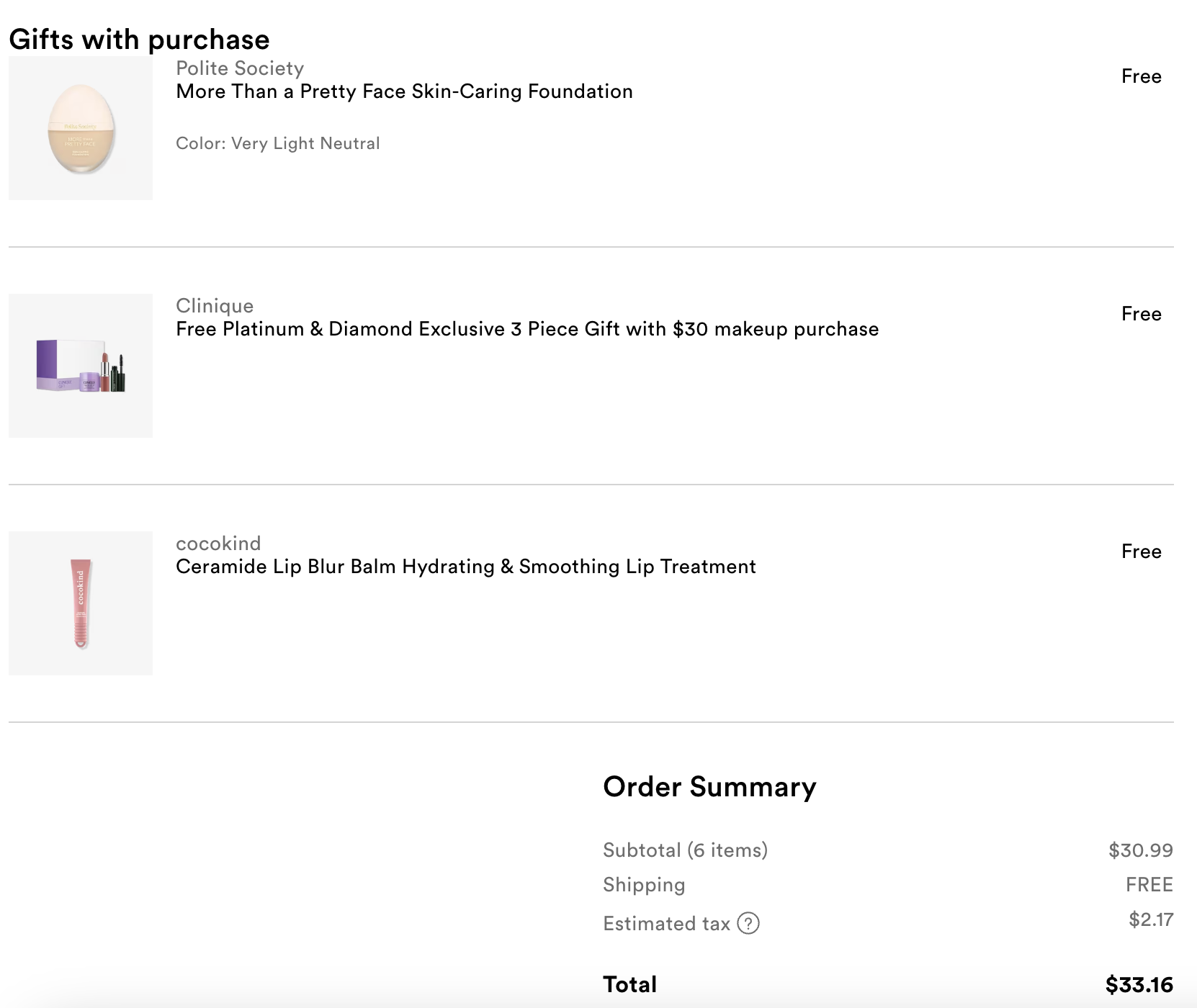Open Free Platinum & Diamond Exclusive gift link
Image resolution: width=1197 pixels, height=1008 pixels.
point(527,329)
